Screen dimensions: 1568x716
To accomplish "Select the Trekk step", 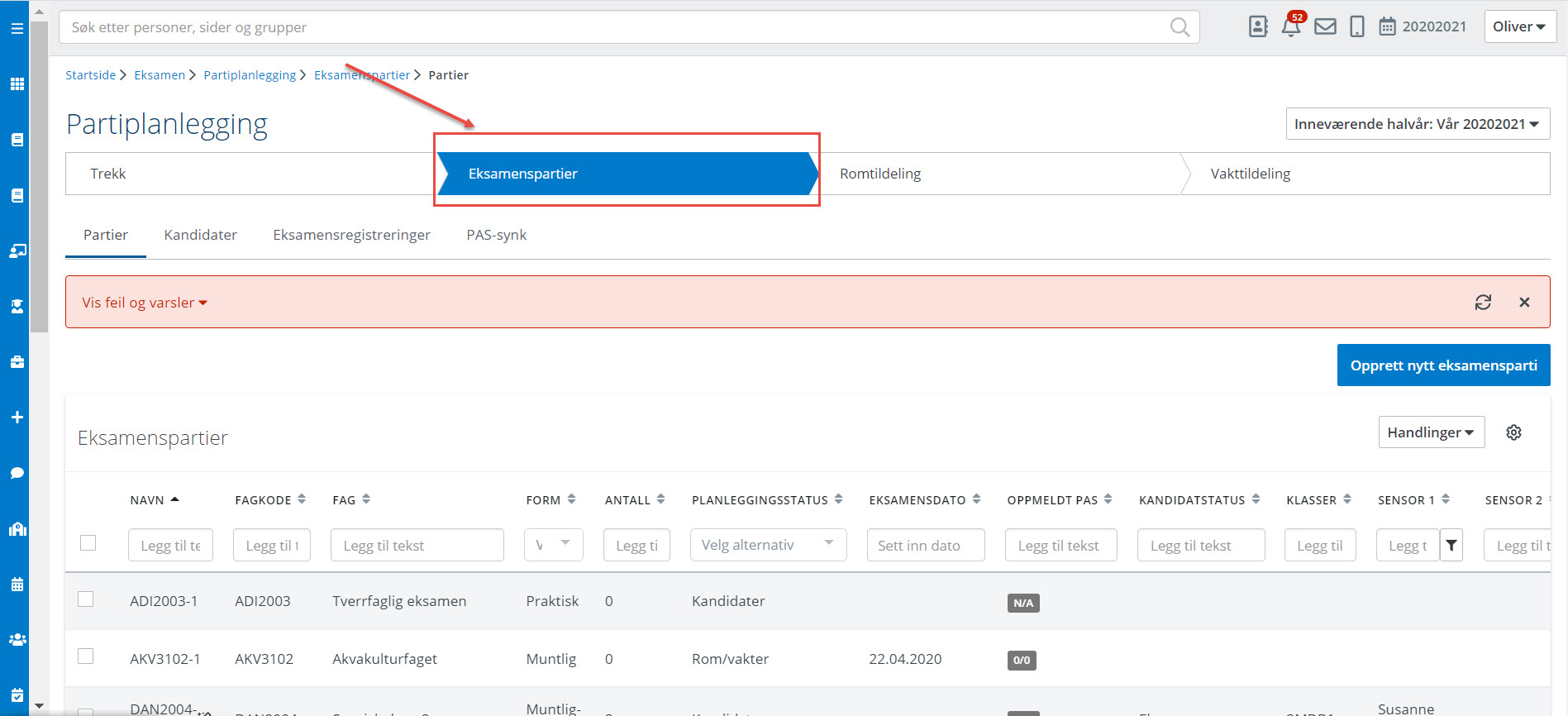I will click(251, 174).
